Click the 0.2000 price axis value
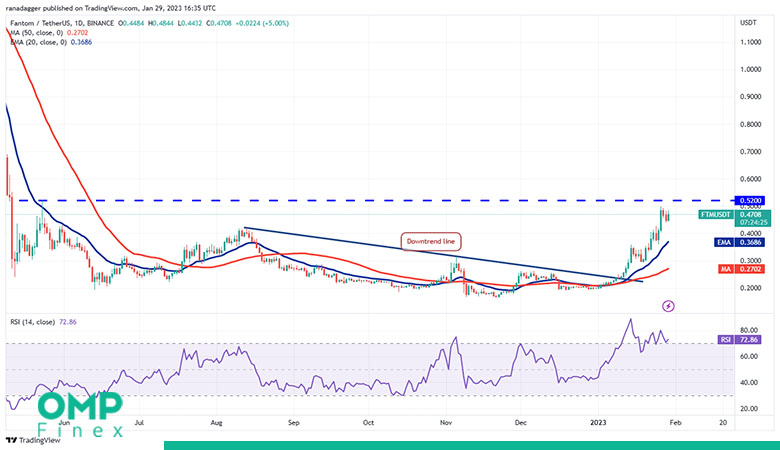This screenshot has width=780, height=450. [x=751, y=288]
